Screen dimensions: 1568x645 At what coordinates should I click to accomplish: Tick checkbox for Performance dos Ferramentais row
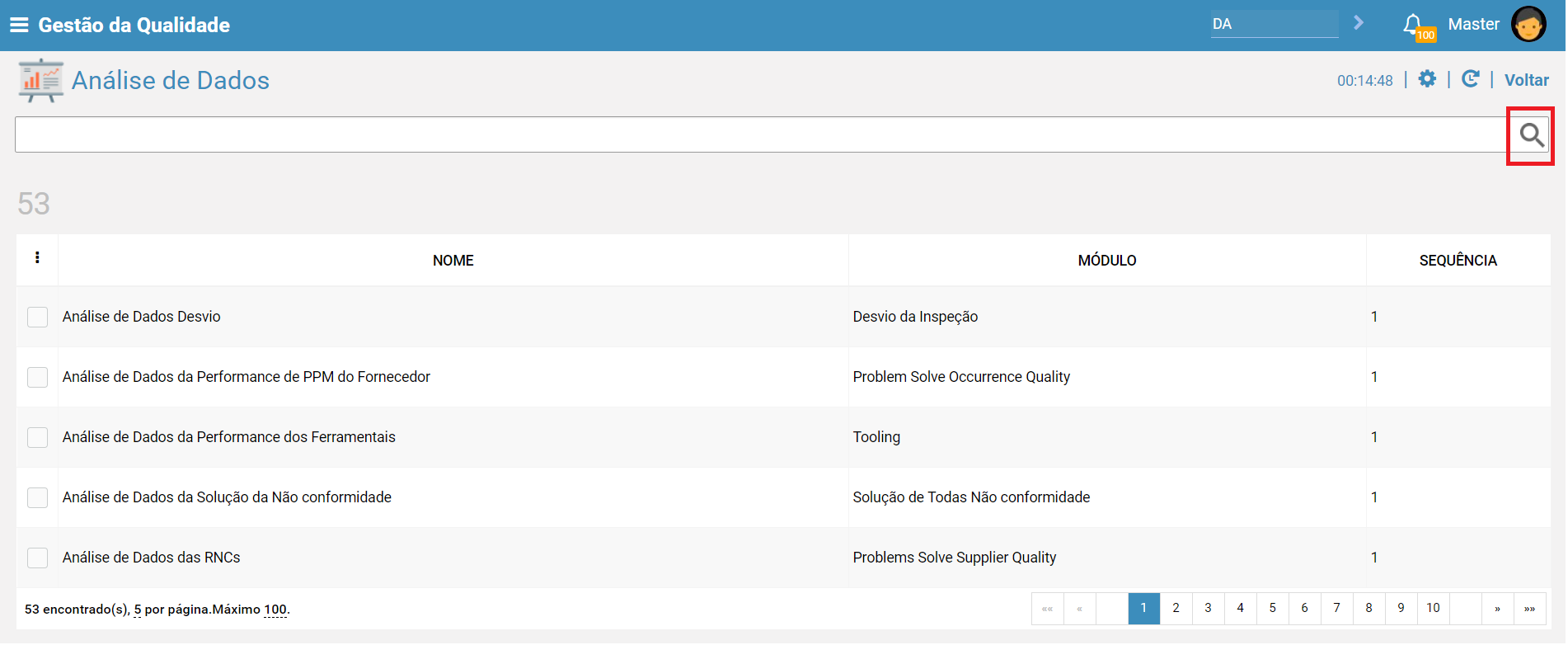[x=38, y=437]
